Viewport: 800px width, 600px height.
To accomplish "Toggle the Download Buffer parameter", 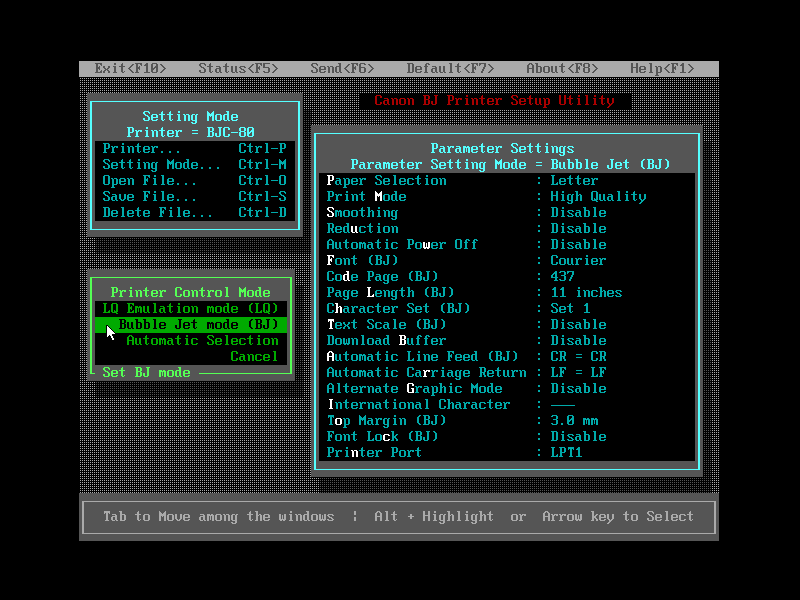I will (x=507, y=340).
